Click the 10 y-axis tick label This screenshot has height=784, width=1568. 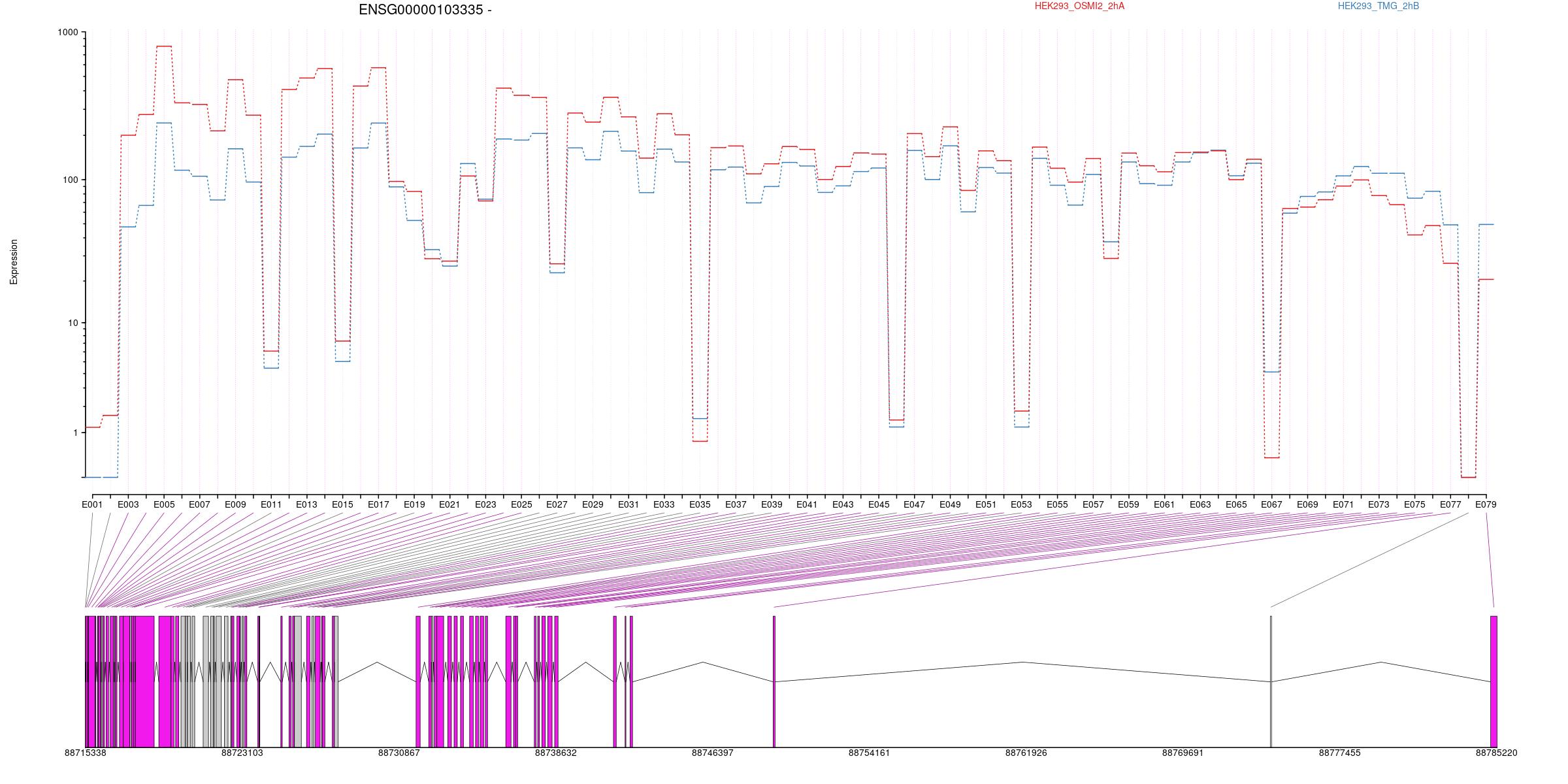coord(73,323)
